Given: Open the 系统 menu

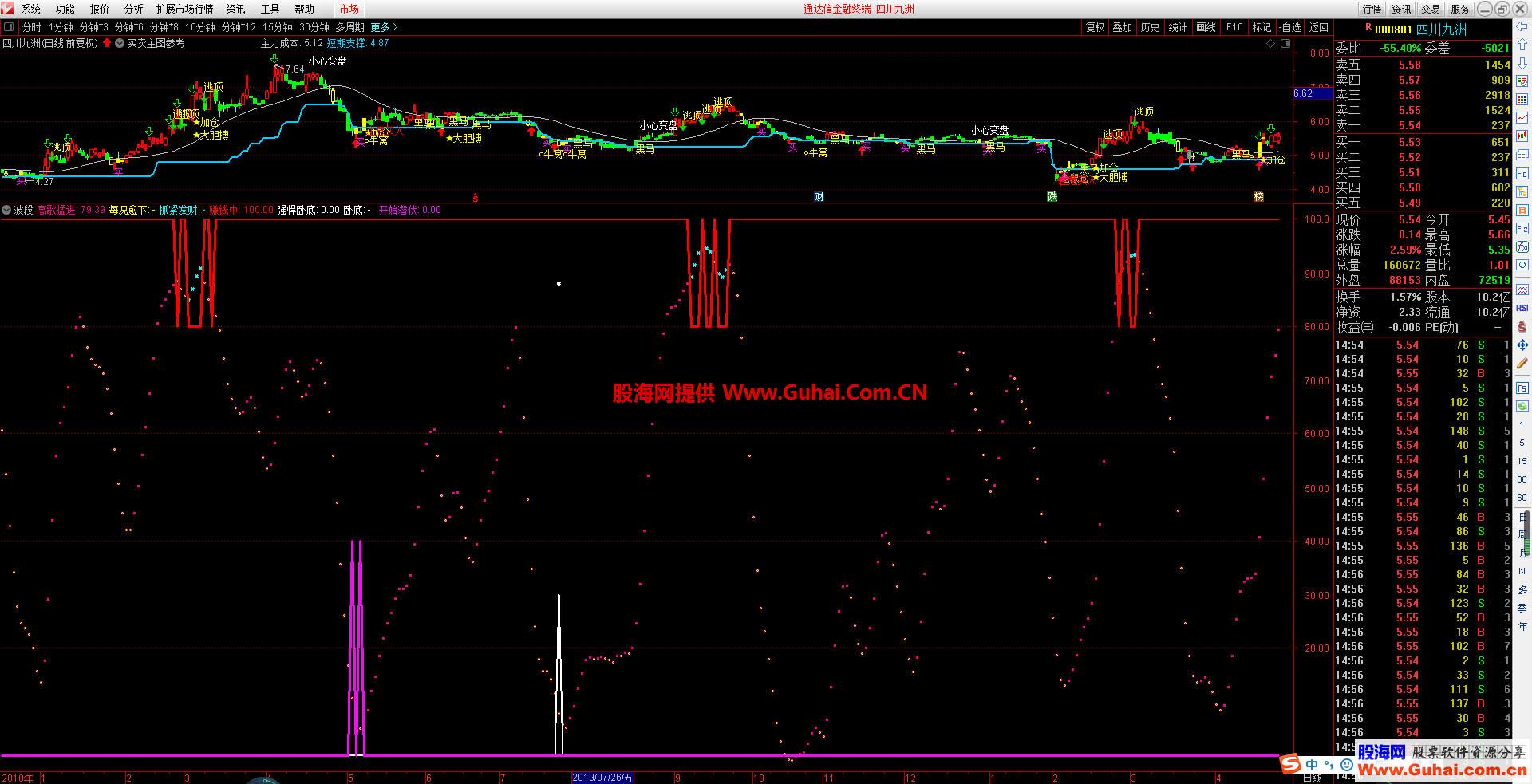Looking at the screenshot, I should (31, 9).
